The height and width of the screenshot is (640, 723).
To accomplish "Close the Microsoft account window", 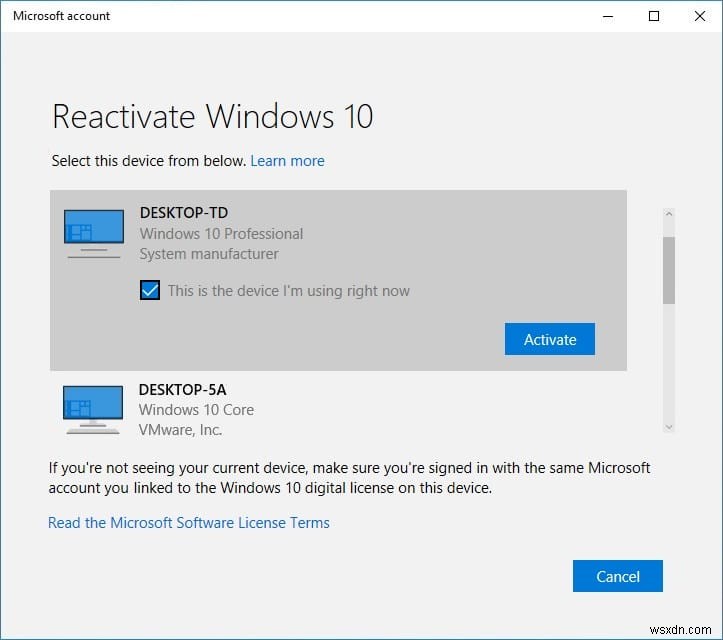I will pyautogui.click(x=699, y=16).
